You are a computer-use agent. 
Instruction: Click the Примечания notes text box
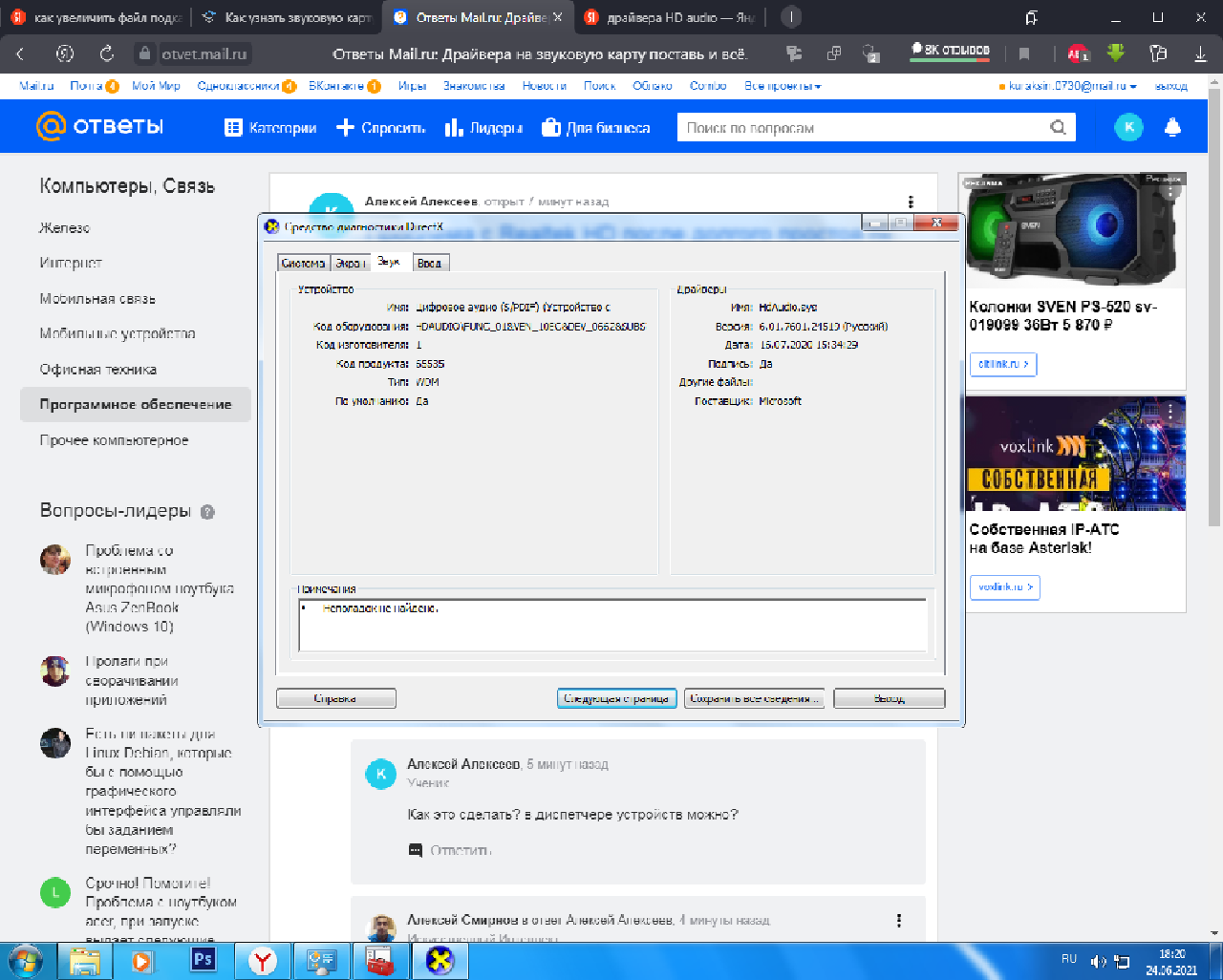click(x=613, y=626)
